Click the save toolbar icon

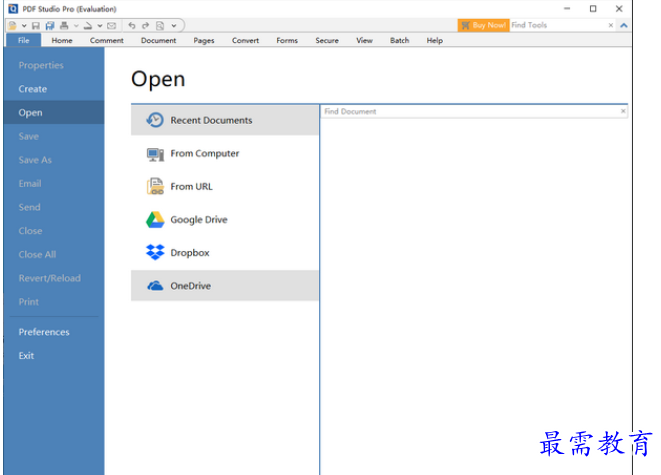(36, 26)
